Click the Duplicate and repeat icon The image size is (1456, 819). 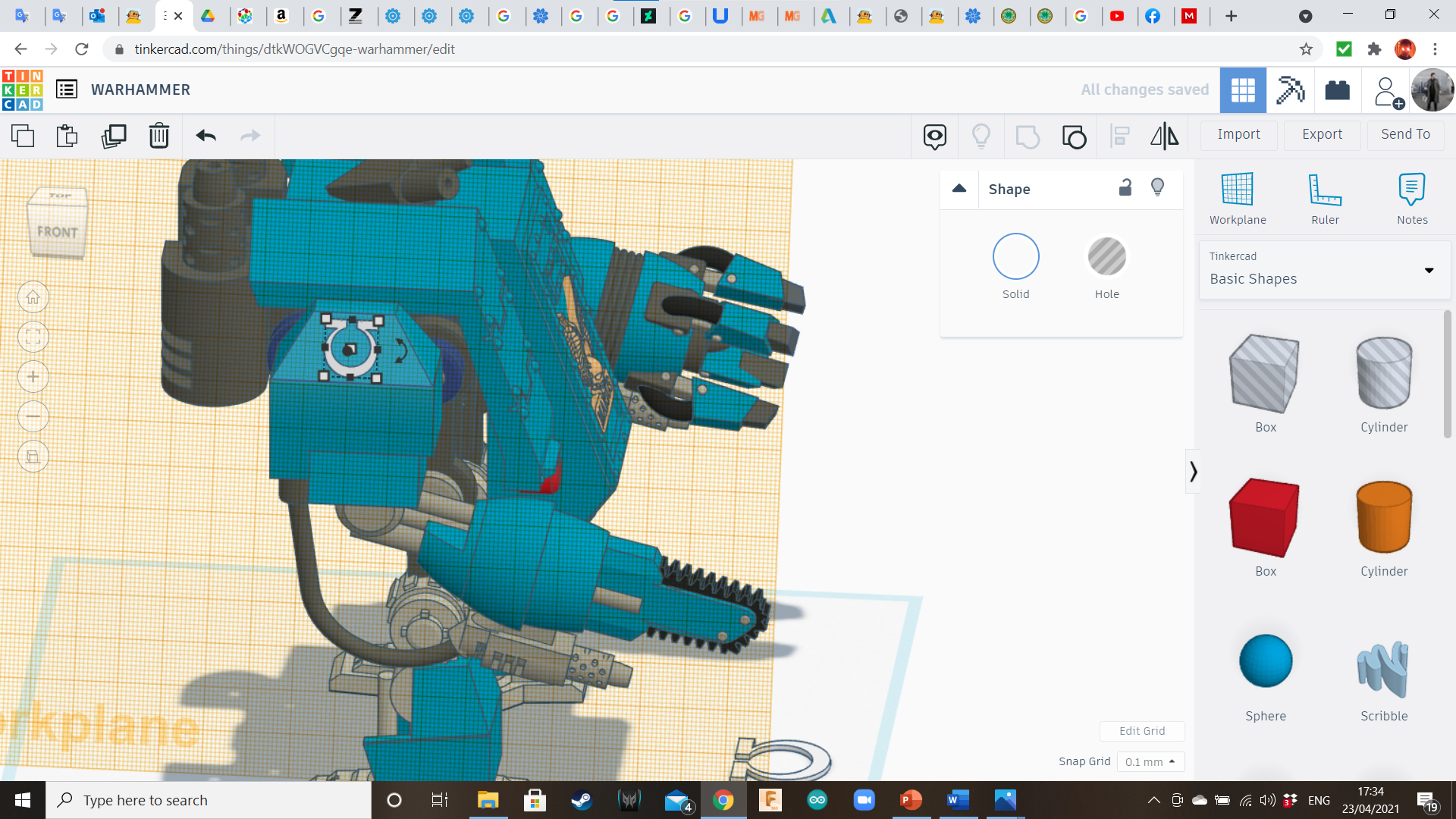coord(114,136)
